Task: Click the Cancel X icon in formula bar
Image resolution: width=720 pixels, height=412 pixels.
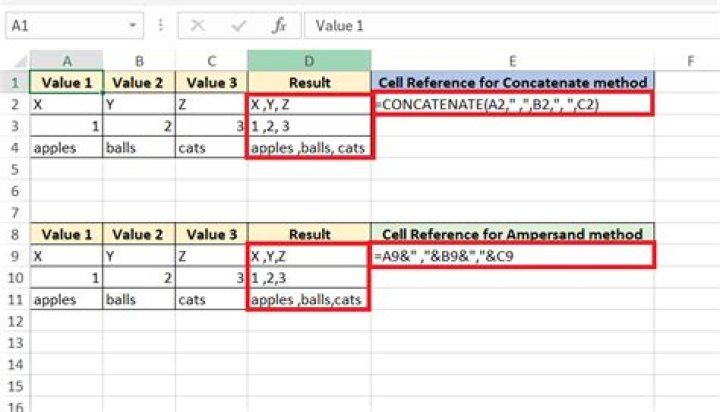Action: (x=197, y=26)
